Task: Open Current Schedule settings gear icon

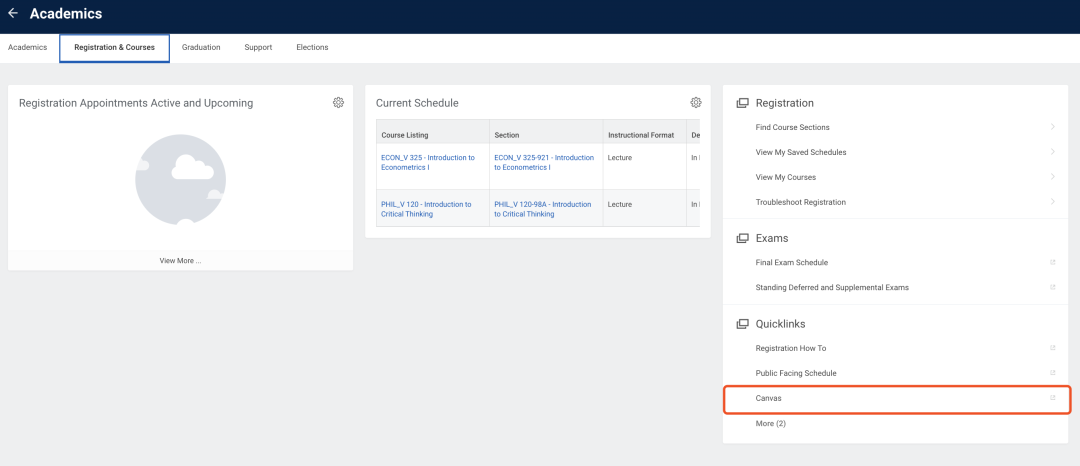Action: (x=696, y=103)
